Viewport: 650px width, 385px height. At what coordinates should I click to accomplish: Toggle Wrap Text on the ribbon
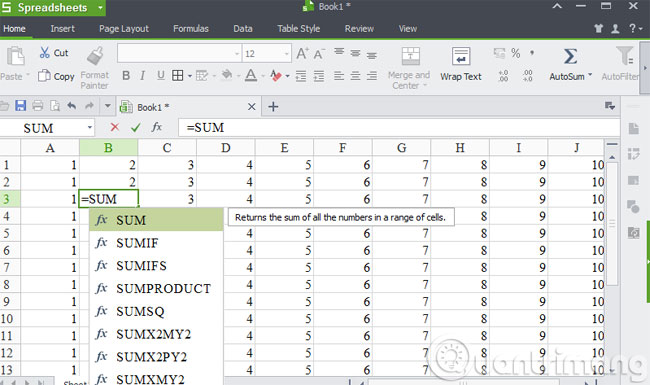(x=461, y=64)
